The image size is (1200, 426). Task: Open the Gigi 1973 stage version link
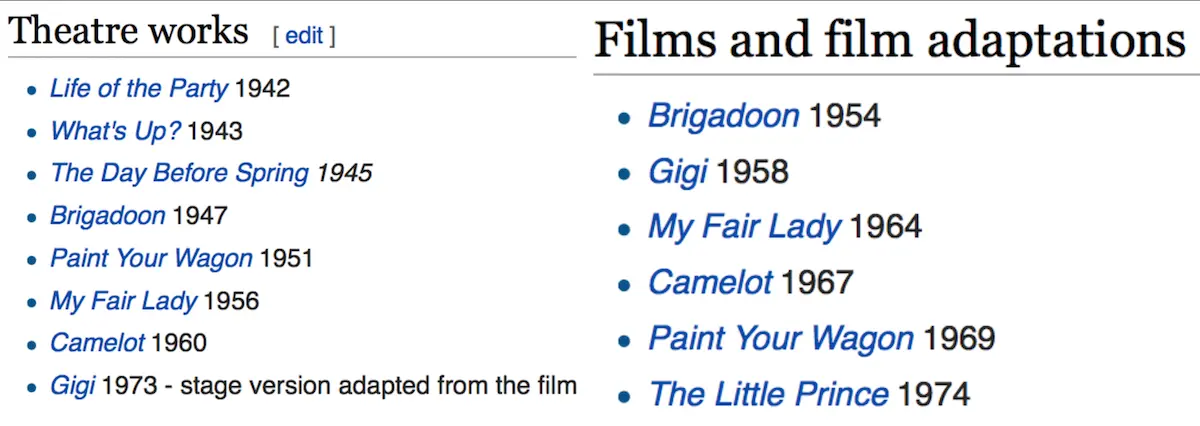coord(71,386)
